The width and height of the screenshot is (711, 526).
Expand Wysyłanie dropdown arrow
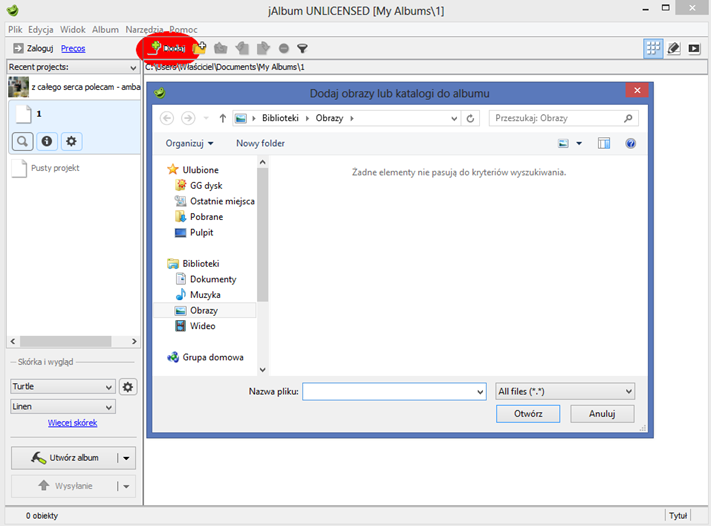click(x=126, y=486)
